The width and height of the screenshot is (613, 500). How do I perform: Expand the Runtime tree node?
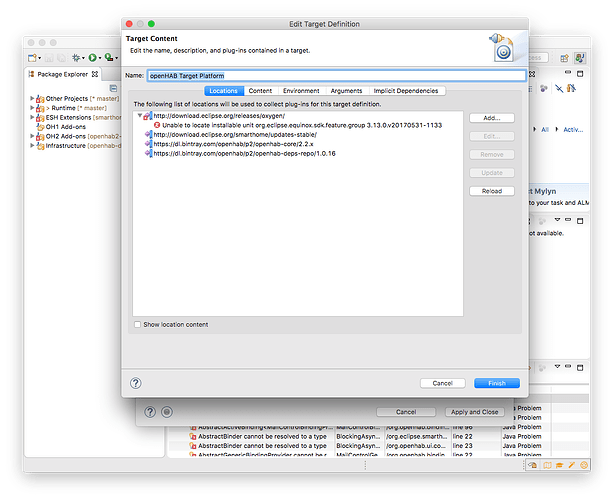pyautogui.click(x=32, y=108)
